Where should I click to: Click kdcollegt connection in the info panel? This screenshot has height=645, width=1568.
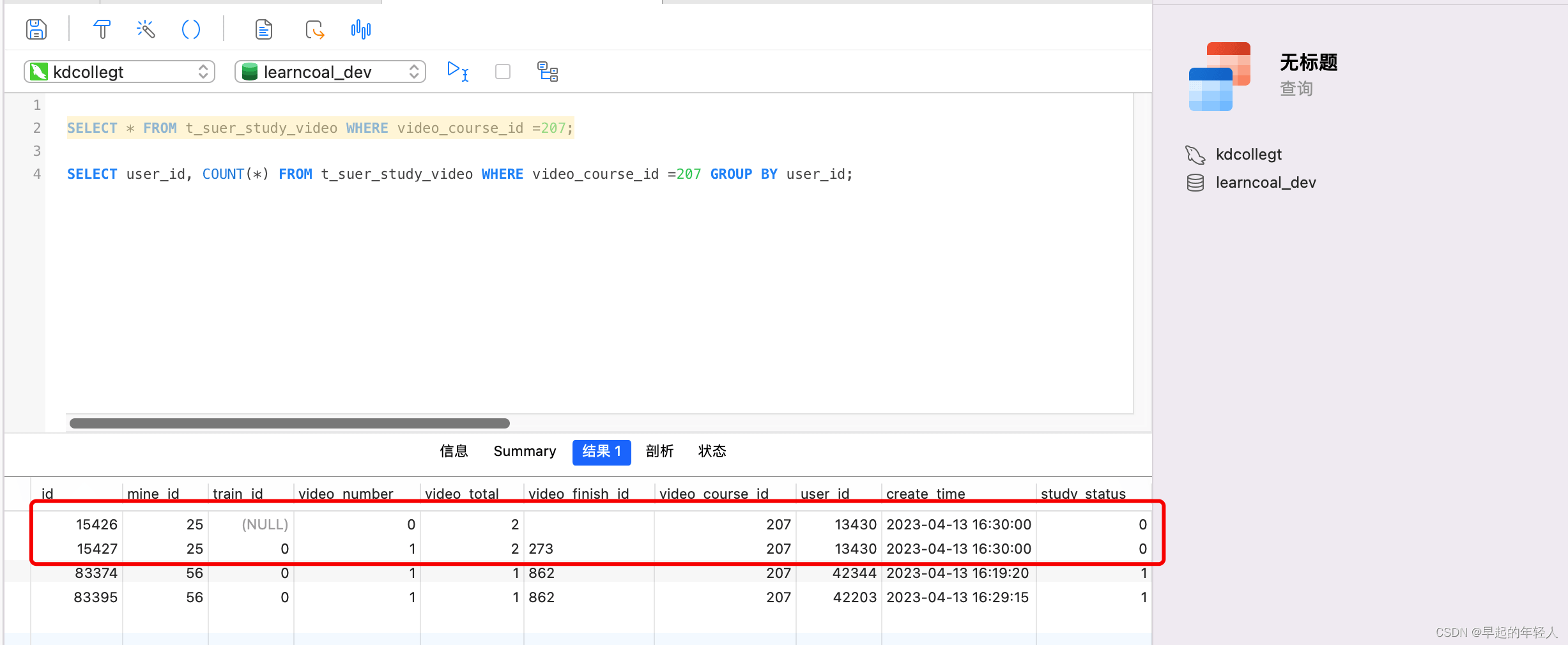(x=1249, y=155)
